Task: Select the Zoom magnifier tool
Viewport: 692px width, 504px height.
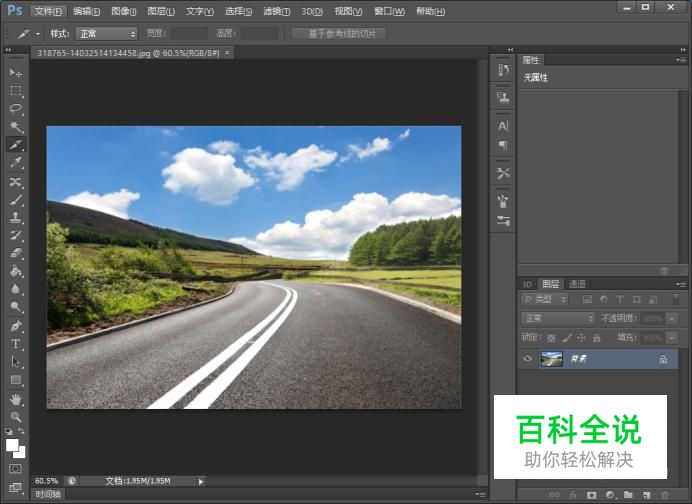Action: click(16, 417)
